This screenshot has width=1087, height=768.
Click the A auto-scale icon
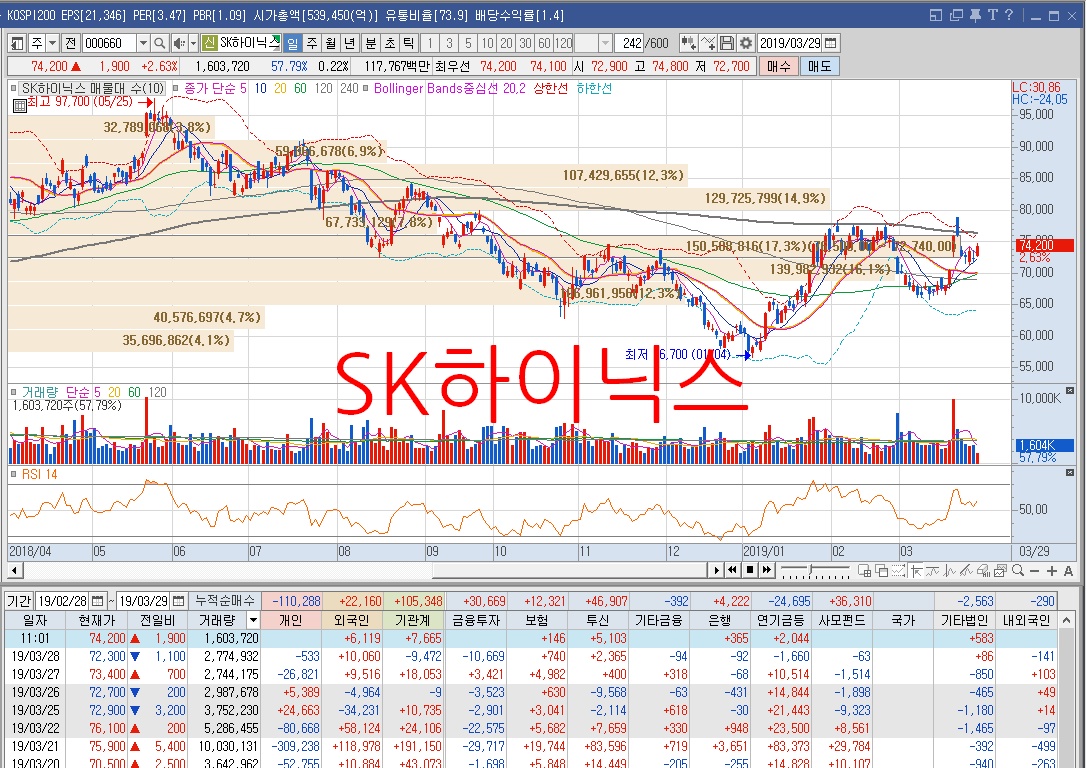1068,571
